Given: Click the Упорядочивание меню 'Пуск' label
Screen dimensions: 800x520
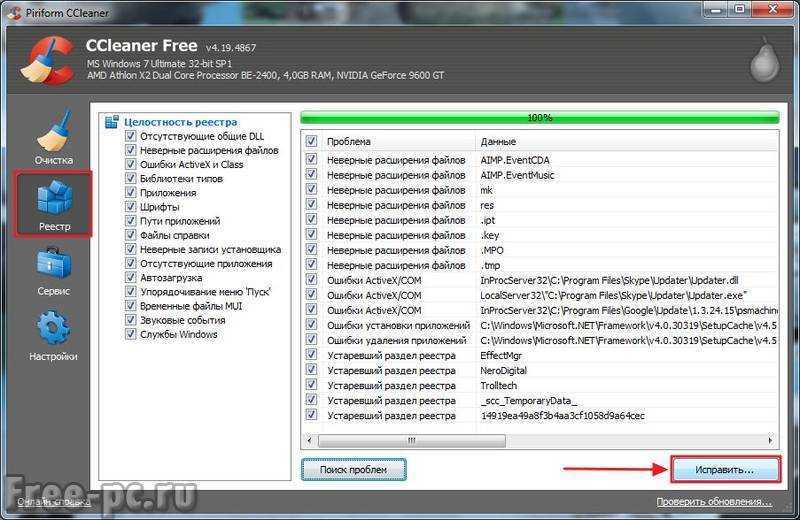Looking at the screenshot, I should pos(205,292).
